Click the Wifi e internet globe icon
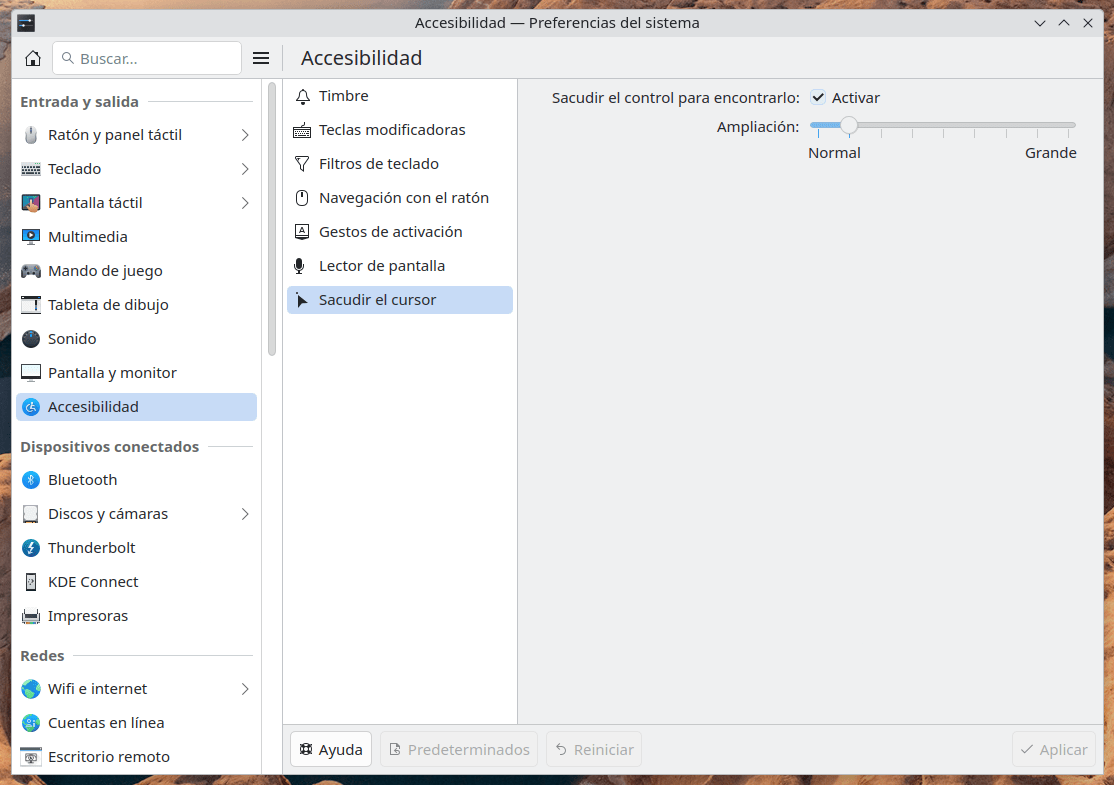 pyautogui.click(x=31, y=689)
